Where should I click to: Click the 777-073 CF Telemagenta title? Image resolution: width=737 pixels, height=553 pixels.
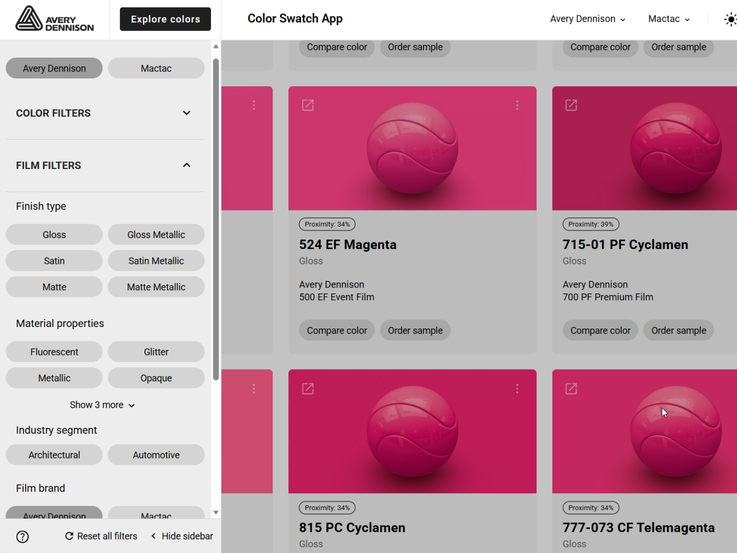click(x=638, y=528)
